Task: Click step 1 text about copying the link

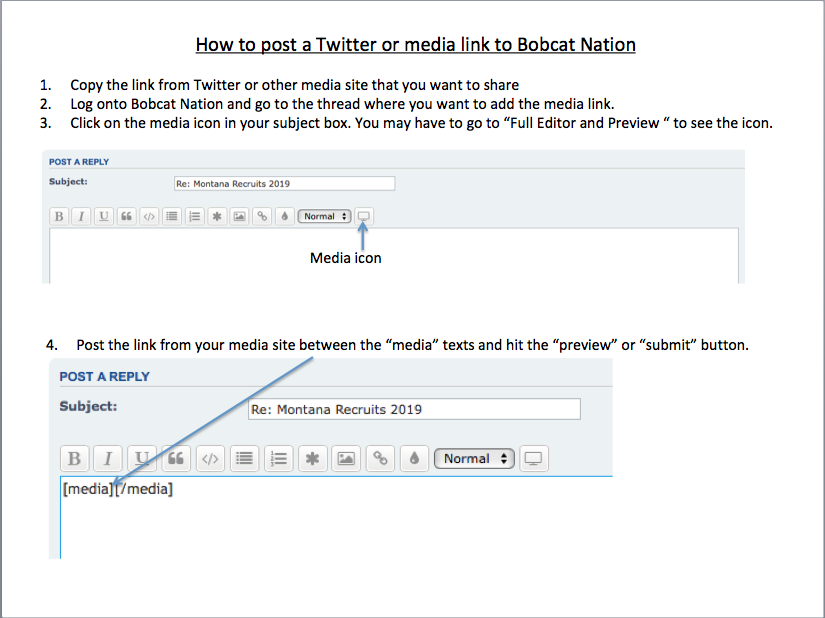Action: click(295, 85)
